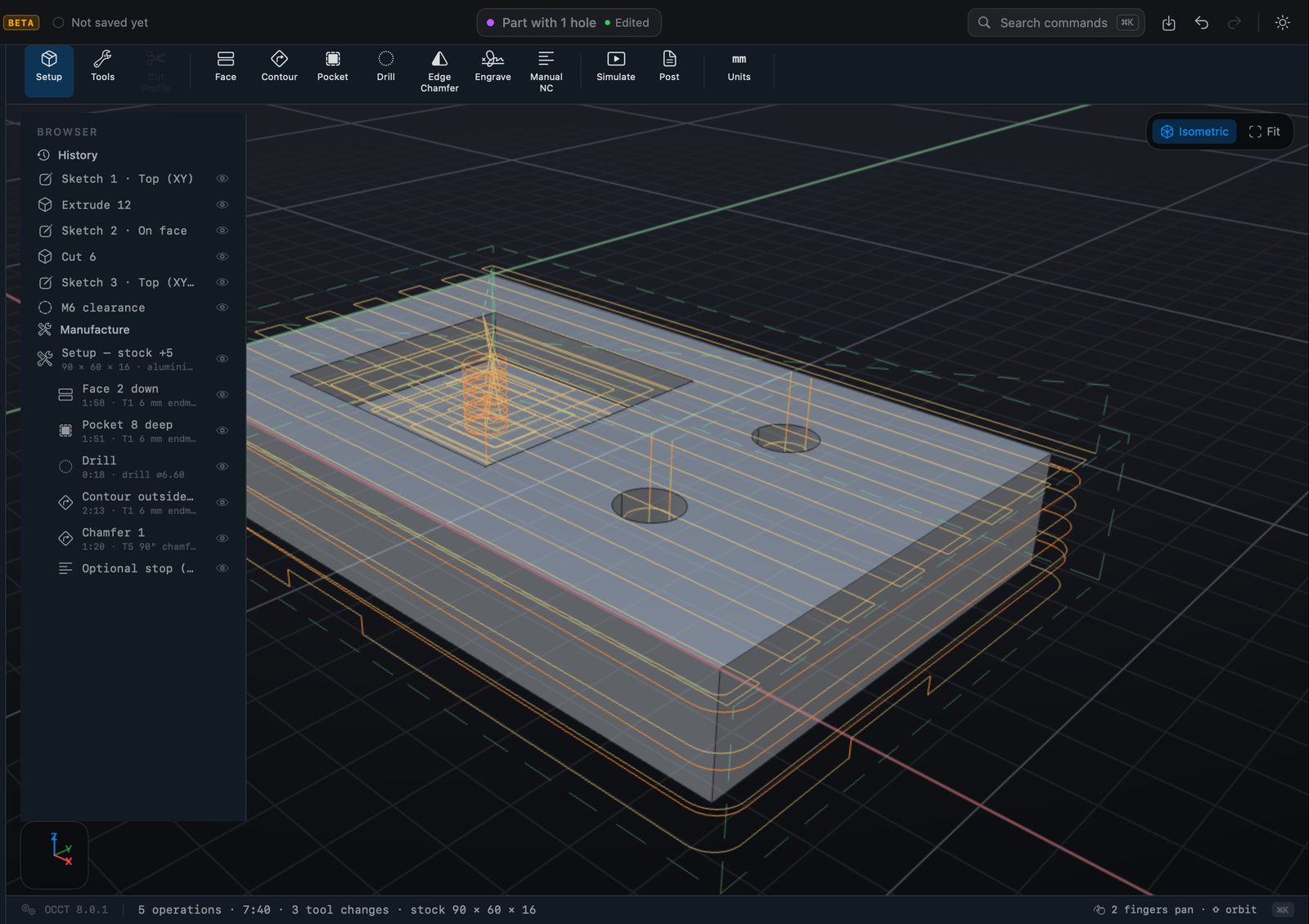Hide Sketch 1 with its eye icon

tap(222, 178)
